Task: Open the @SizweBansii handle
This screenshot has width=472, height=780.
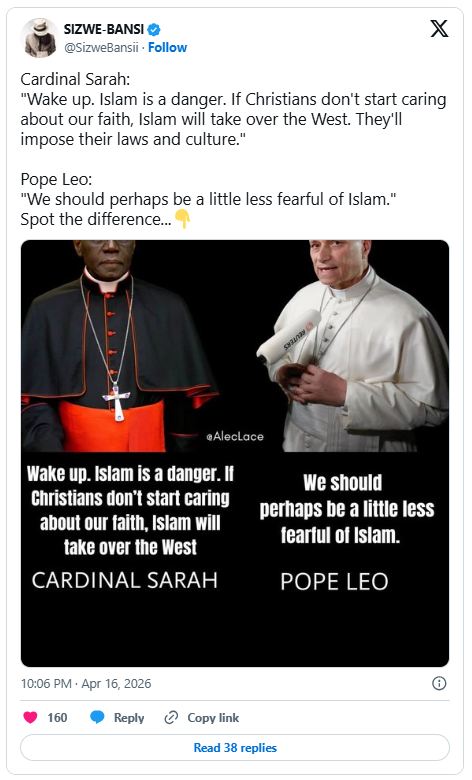Action: click(x=101, y=48)
